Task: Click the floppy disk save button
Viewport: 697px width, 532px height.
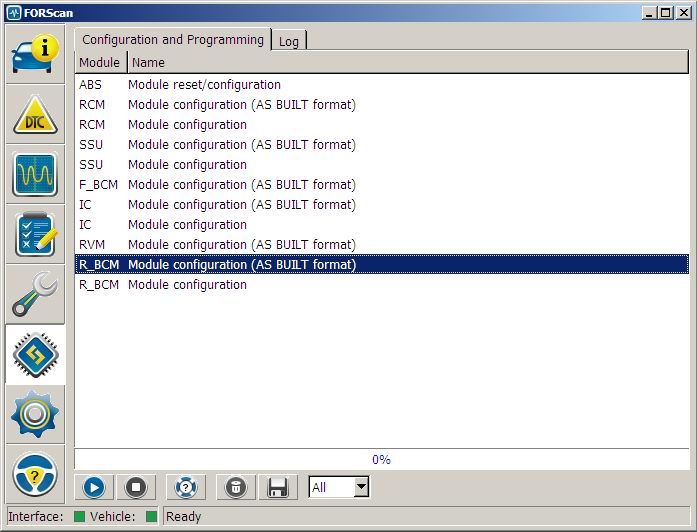Action: click(x=278, y=487)
